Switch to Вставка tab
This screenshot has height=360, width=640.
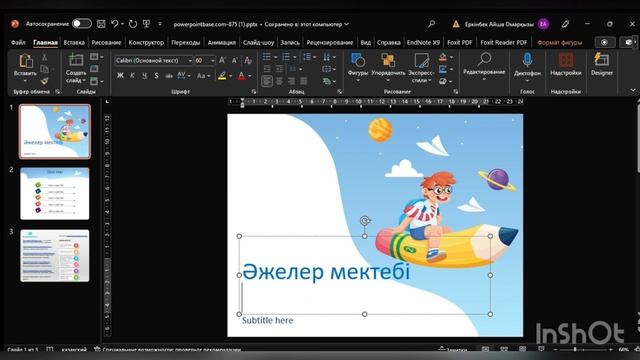74,42
